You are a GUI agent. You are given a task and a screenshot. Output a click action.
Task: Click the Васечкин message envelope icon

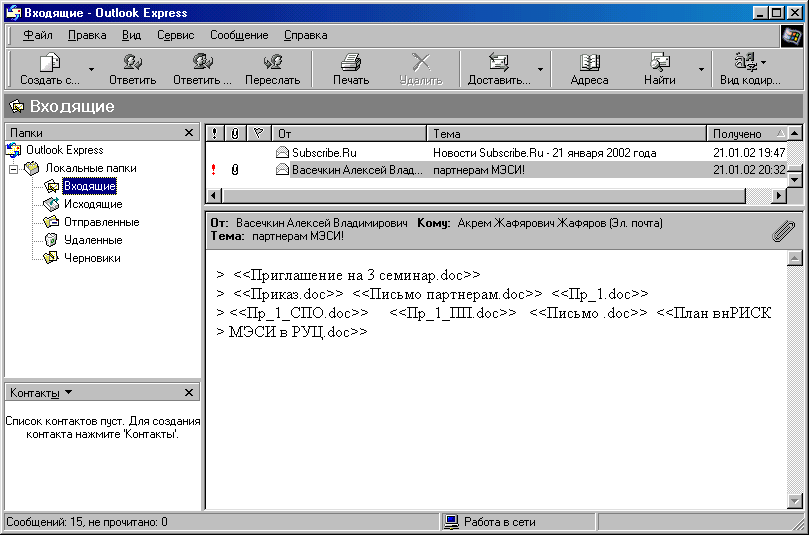282,169
